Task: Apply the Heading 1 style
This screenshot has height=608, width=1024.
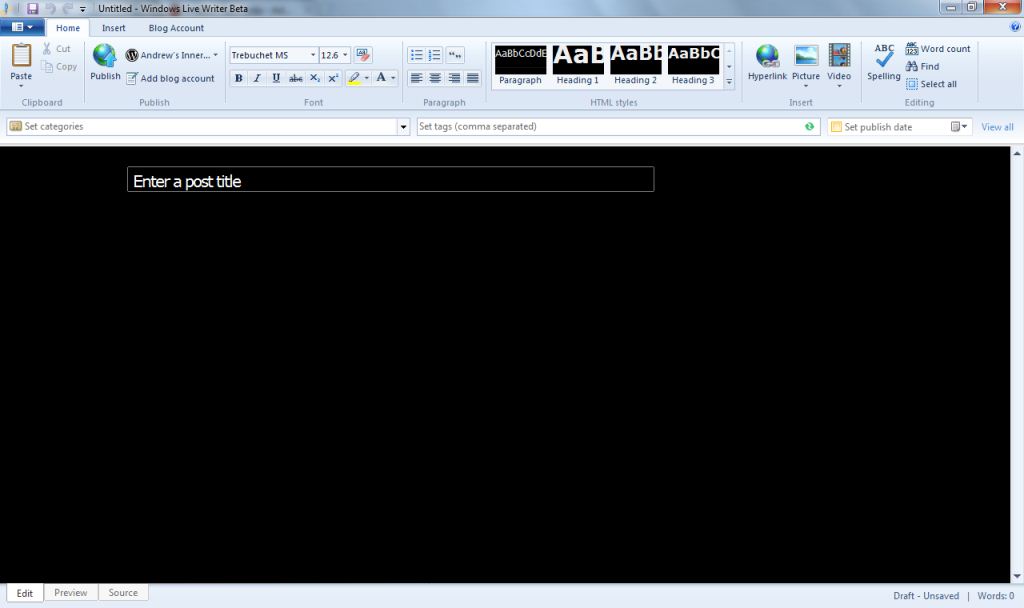Action: pos(578,65)
